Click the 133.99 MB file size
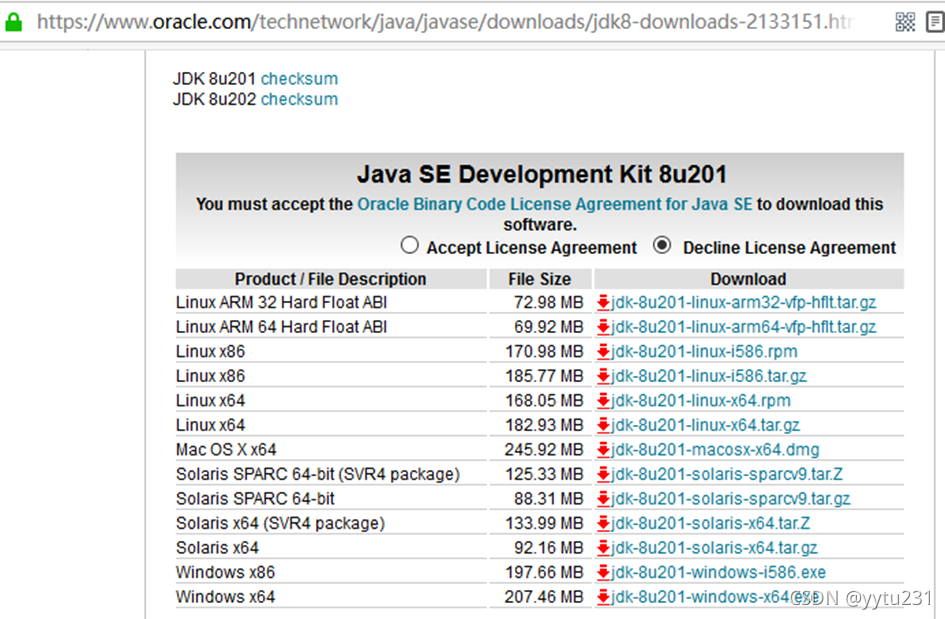 [x=544, y=523]
